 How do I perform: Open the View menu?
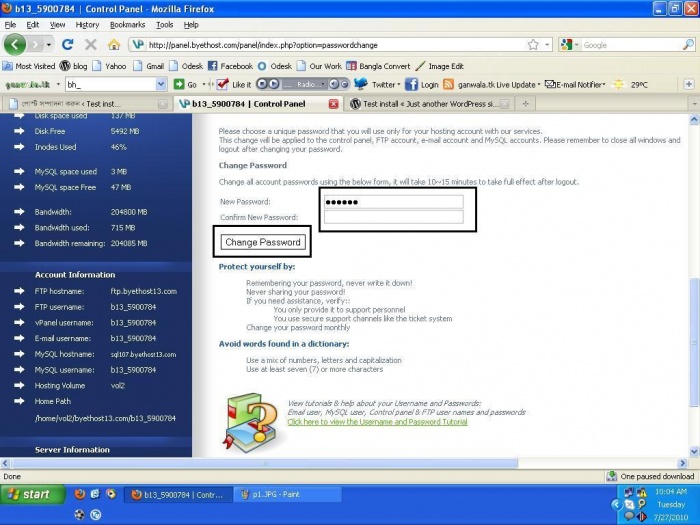point(57,25)
